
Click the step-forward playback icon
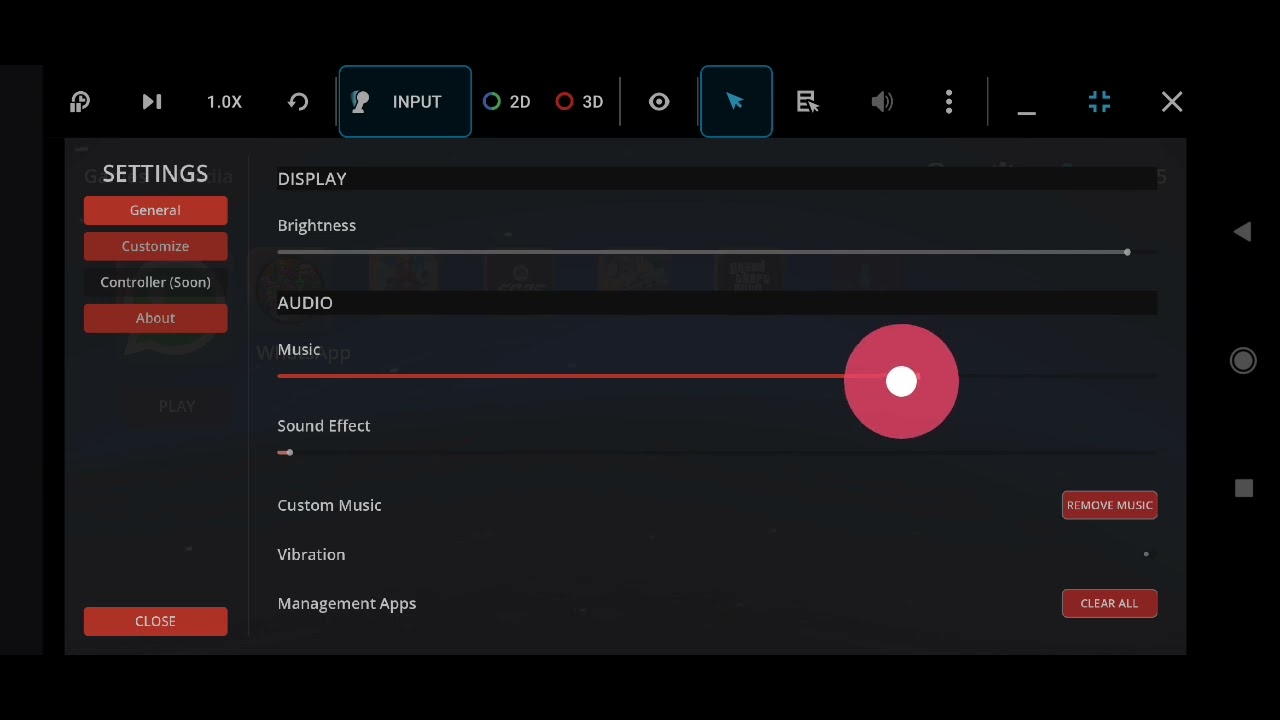click(x=152, y=102)
